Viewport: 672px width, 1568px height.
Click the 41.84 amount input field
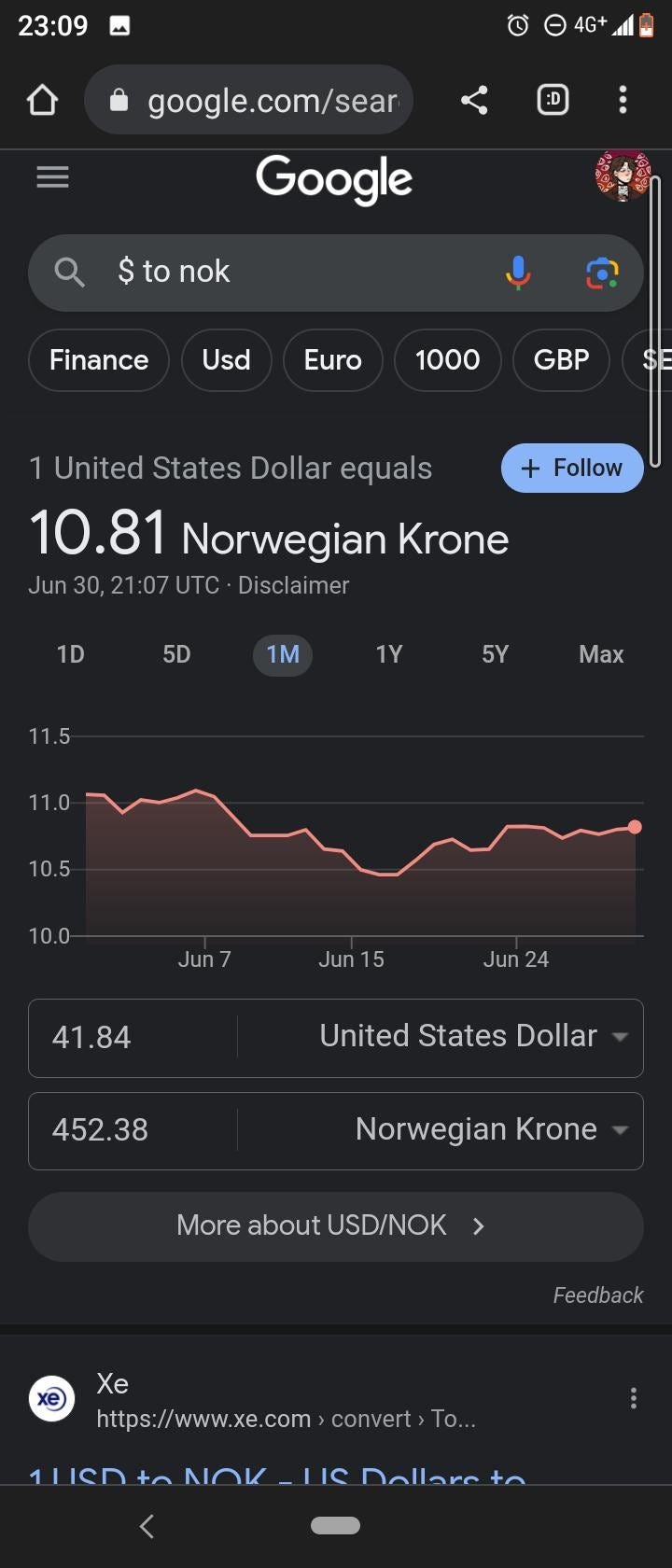click(x=131, y=1038)
